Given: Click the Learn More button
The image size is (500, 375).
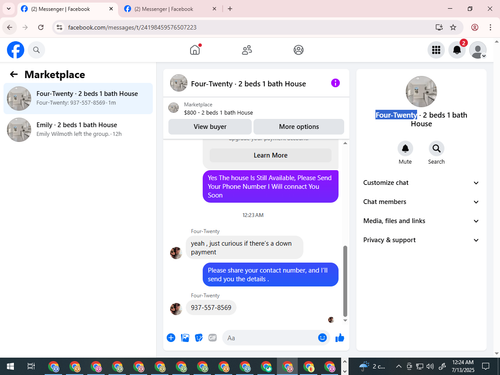Looking at the screenshot, I should pyautogui.click(x=270, y=155).
